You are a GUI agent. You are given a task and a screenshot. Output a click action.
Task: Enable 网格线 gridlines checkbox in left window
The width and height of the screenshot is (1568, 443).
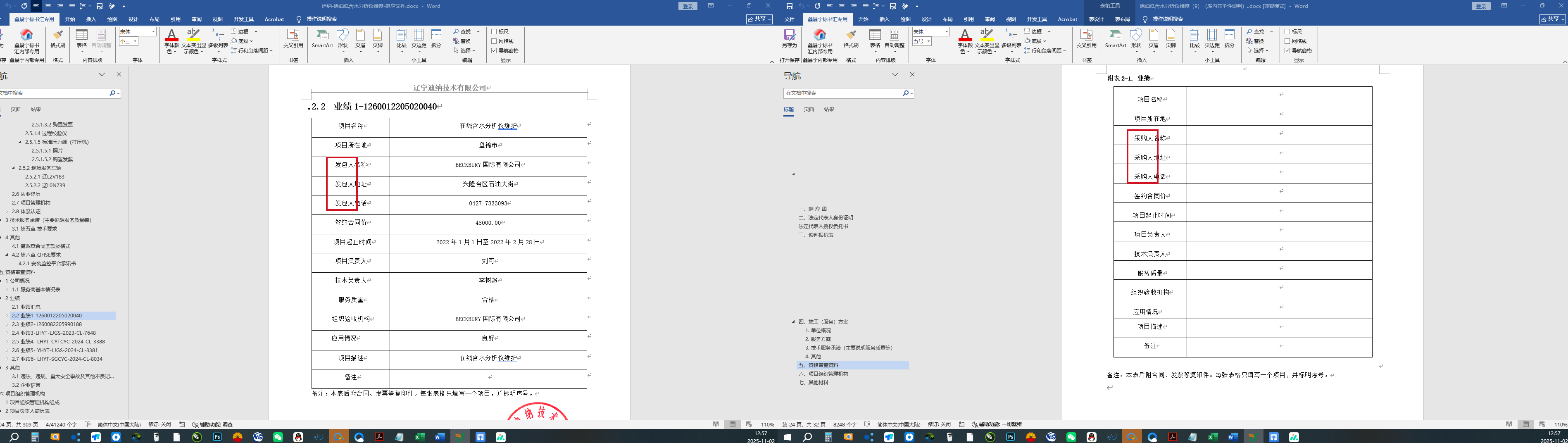pyautogui.click(x=494, y=41)
